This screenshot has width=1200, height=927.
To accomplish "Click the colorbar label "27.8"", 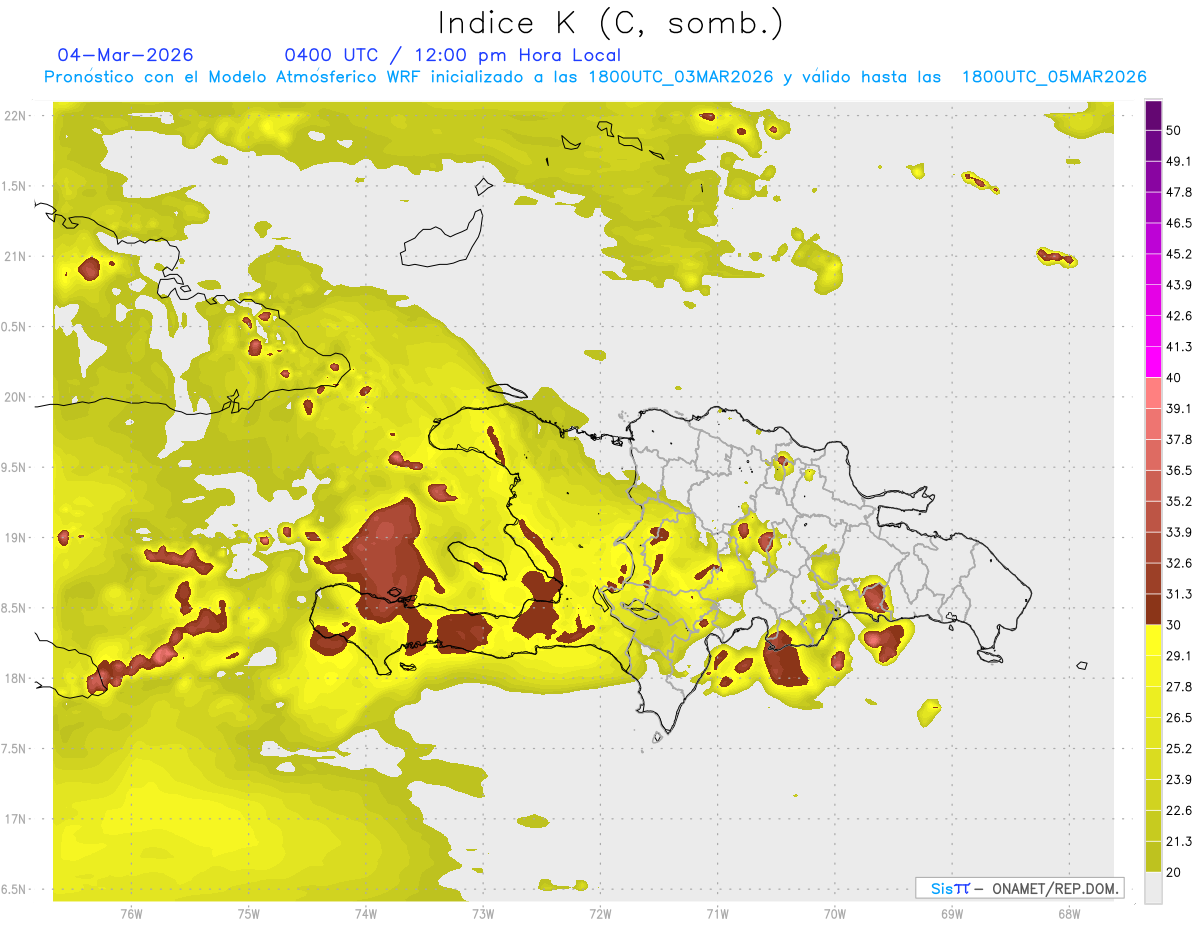I will coord(1179,687).
